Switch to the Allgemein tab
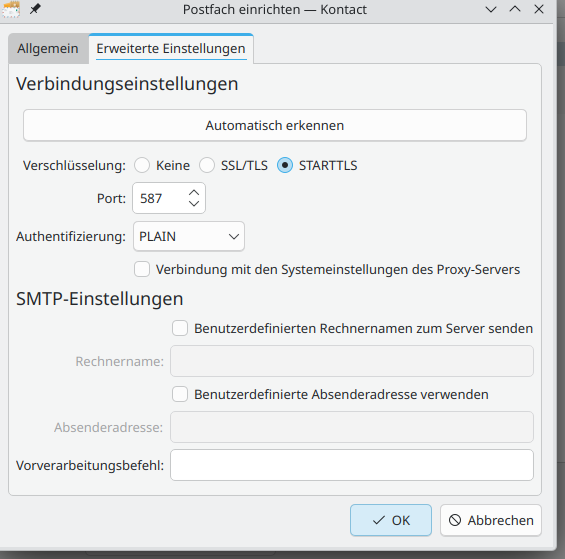This screenshot has width=565, height=559. pos(48,49)
